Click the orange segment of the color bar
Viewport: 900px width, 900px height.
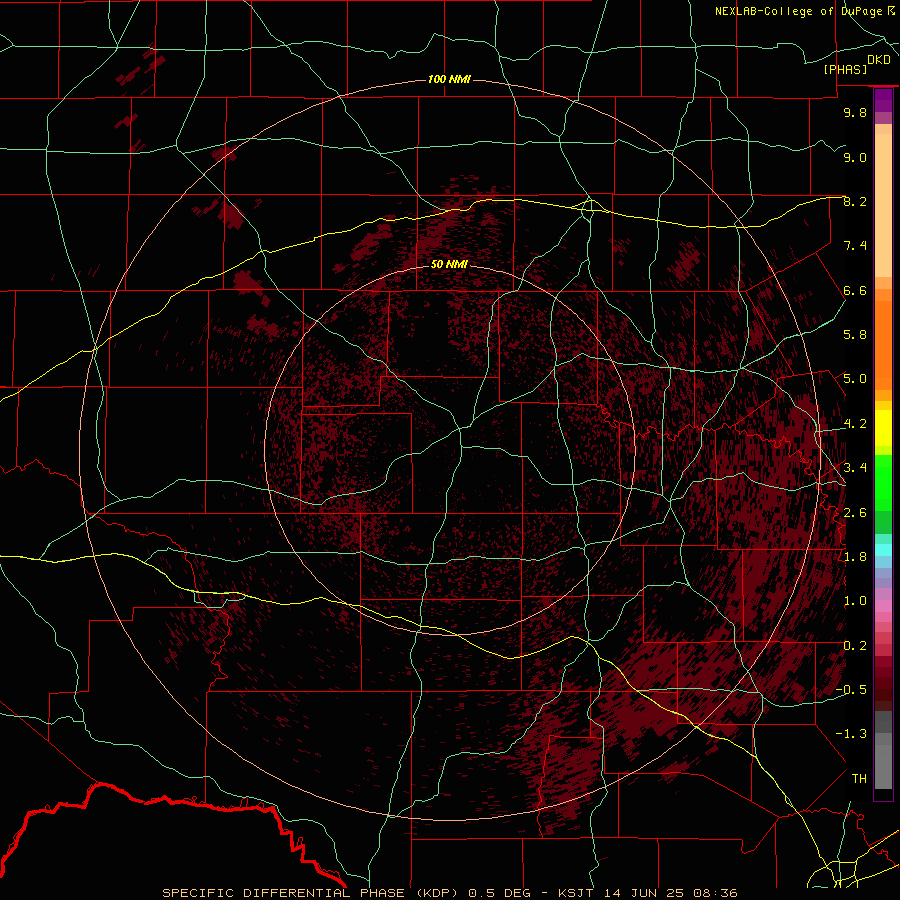coord(883,346)
